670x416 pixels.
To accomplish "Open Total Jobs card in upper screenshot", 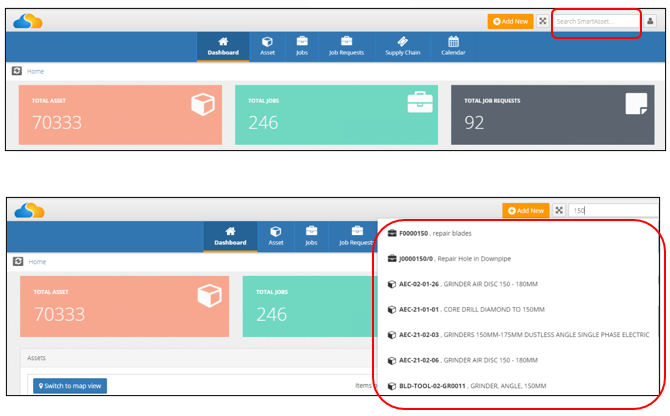I will (x=336, y=114).
